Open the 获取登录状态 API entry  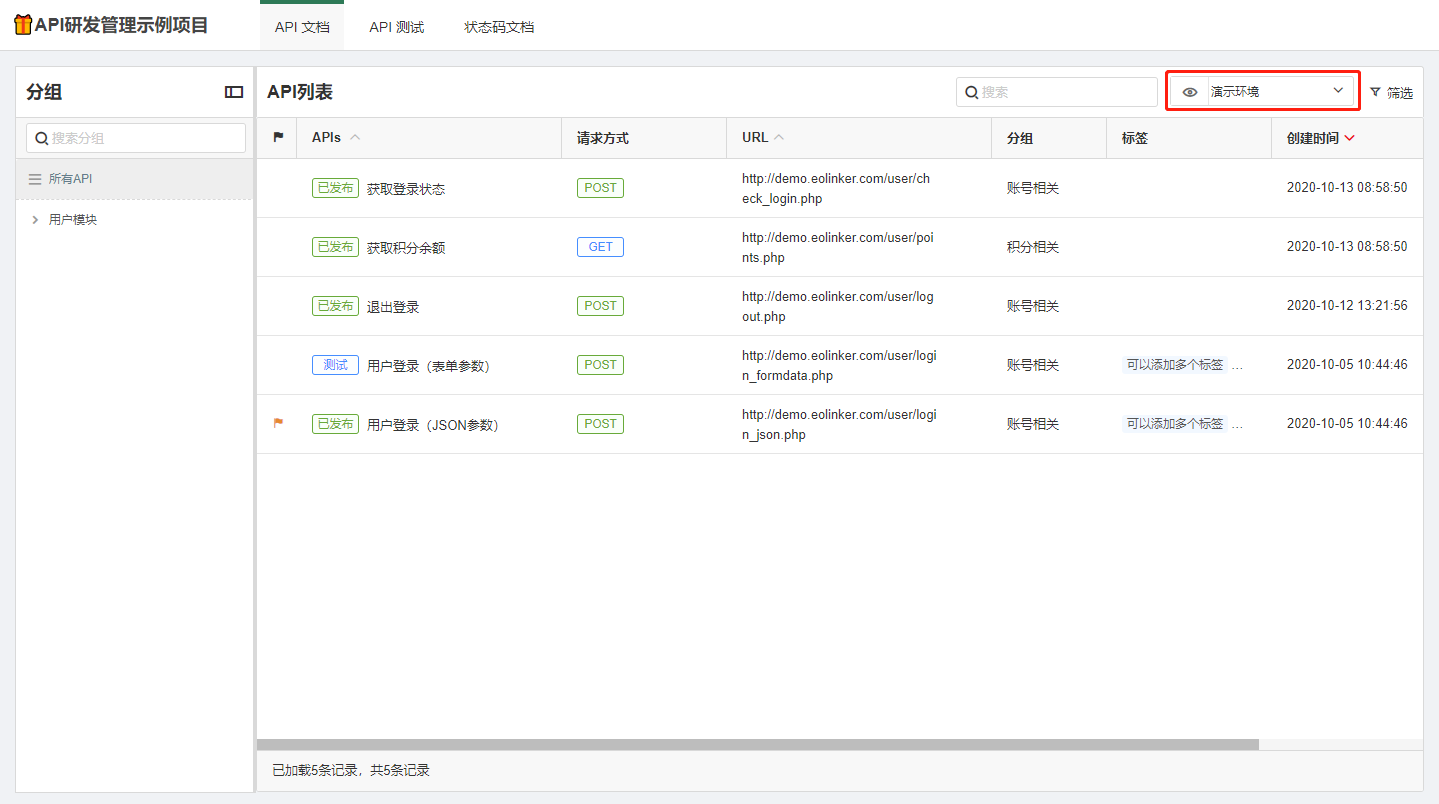click(x=406, y=188)
